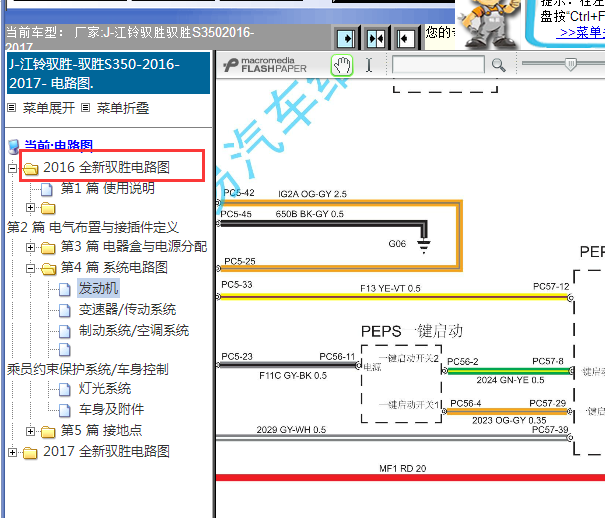The image size is (605, 518).
Task: Click the 制动系统/空调系统 page icon
Action: pyautogui.click(x=65, y=331)
